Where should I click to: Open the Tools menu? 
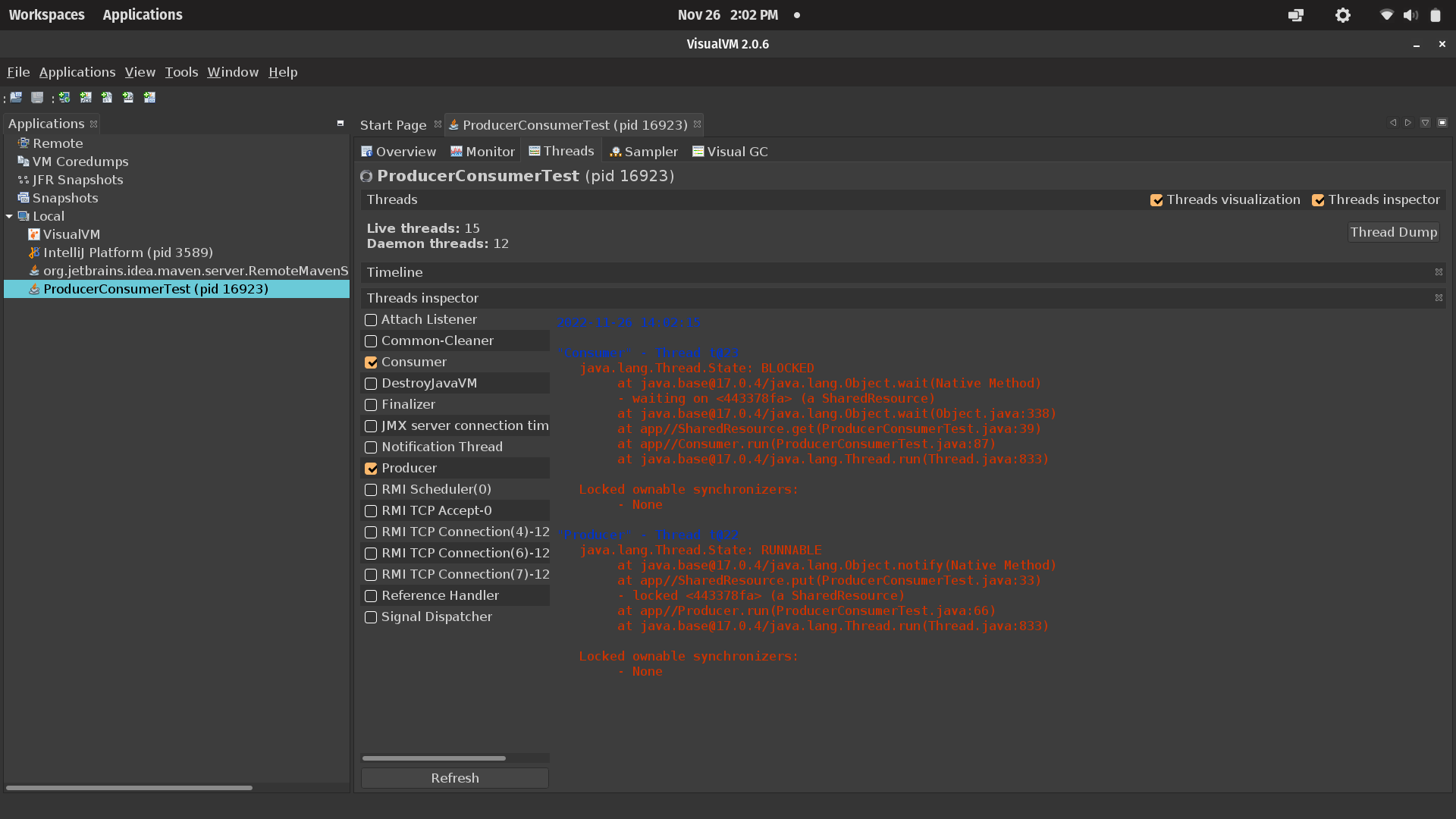coord(181,72)
